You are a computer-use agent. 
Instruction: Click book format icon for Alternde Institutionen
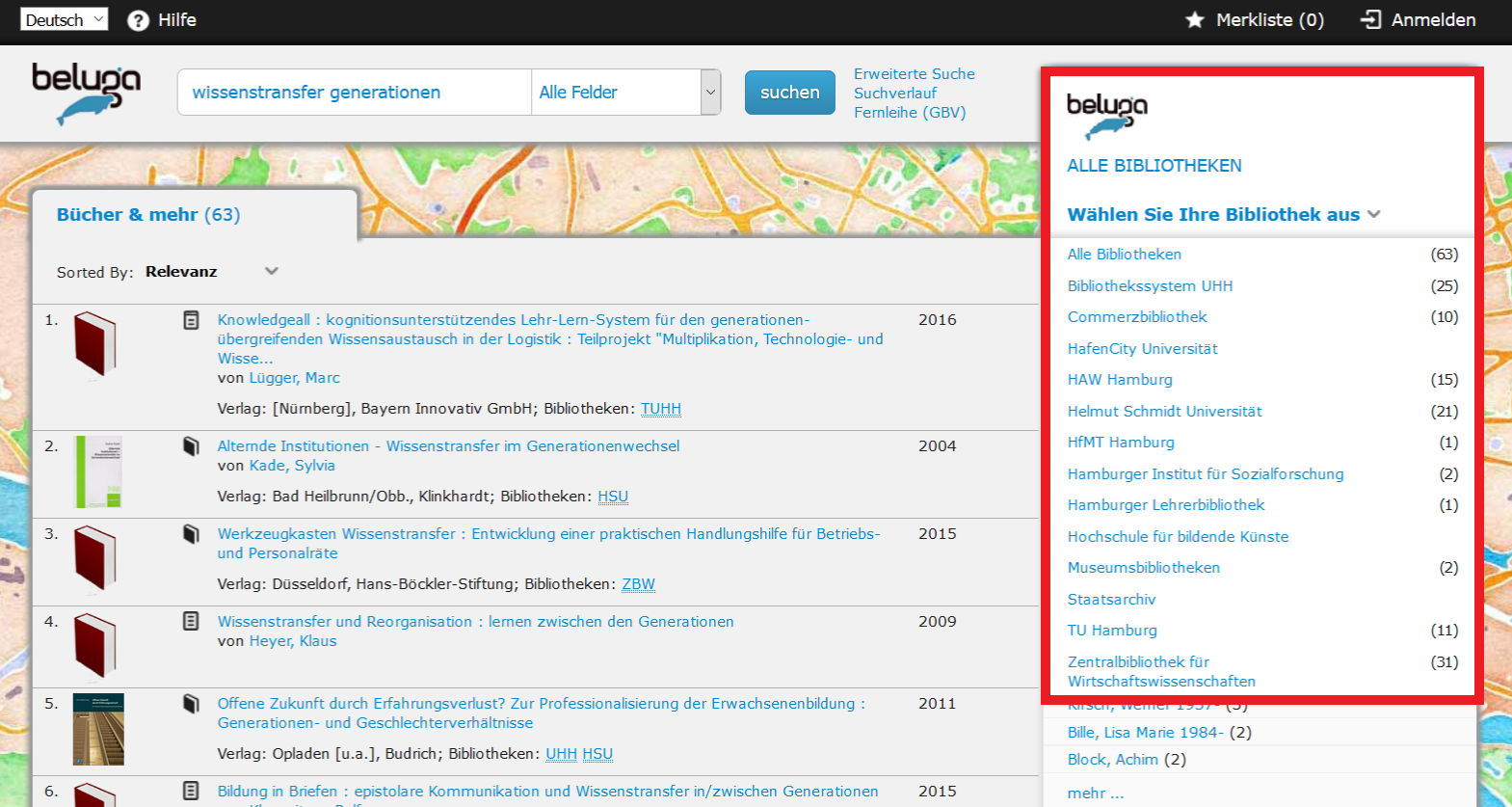(191, 446)
